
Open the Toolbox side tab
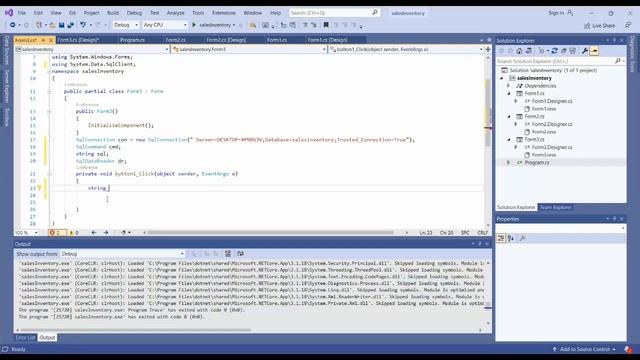(6, 117)
